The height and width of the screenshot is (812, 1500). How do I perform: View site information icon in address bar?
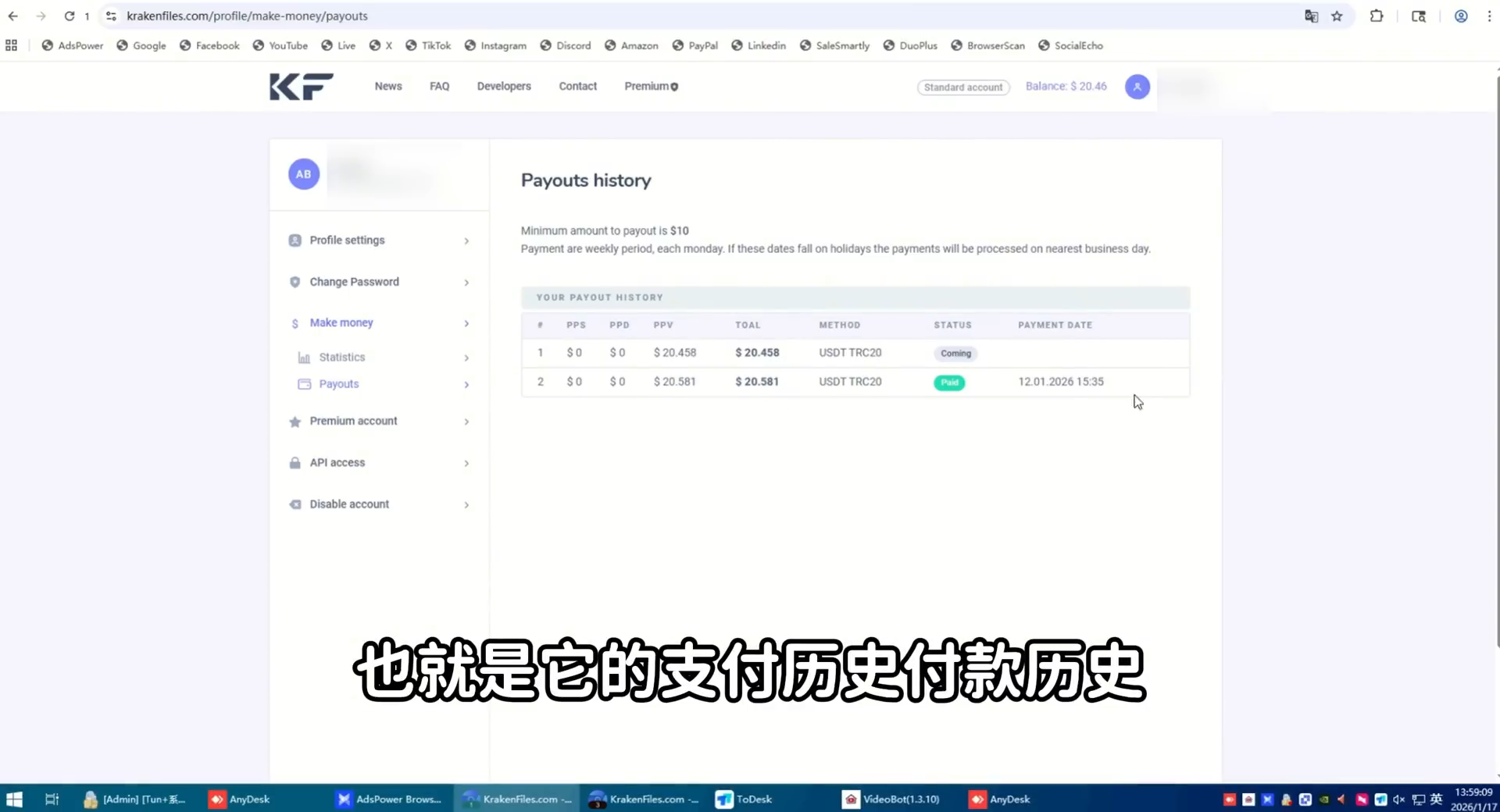pyautogui.click(x=111, y=16)
